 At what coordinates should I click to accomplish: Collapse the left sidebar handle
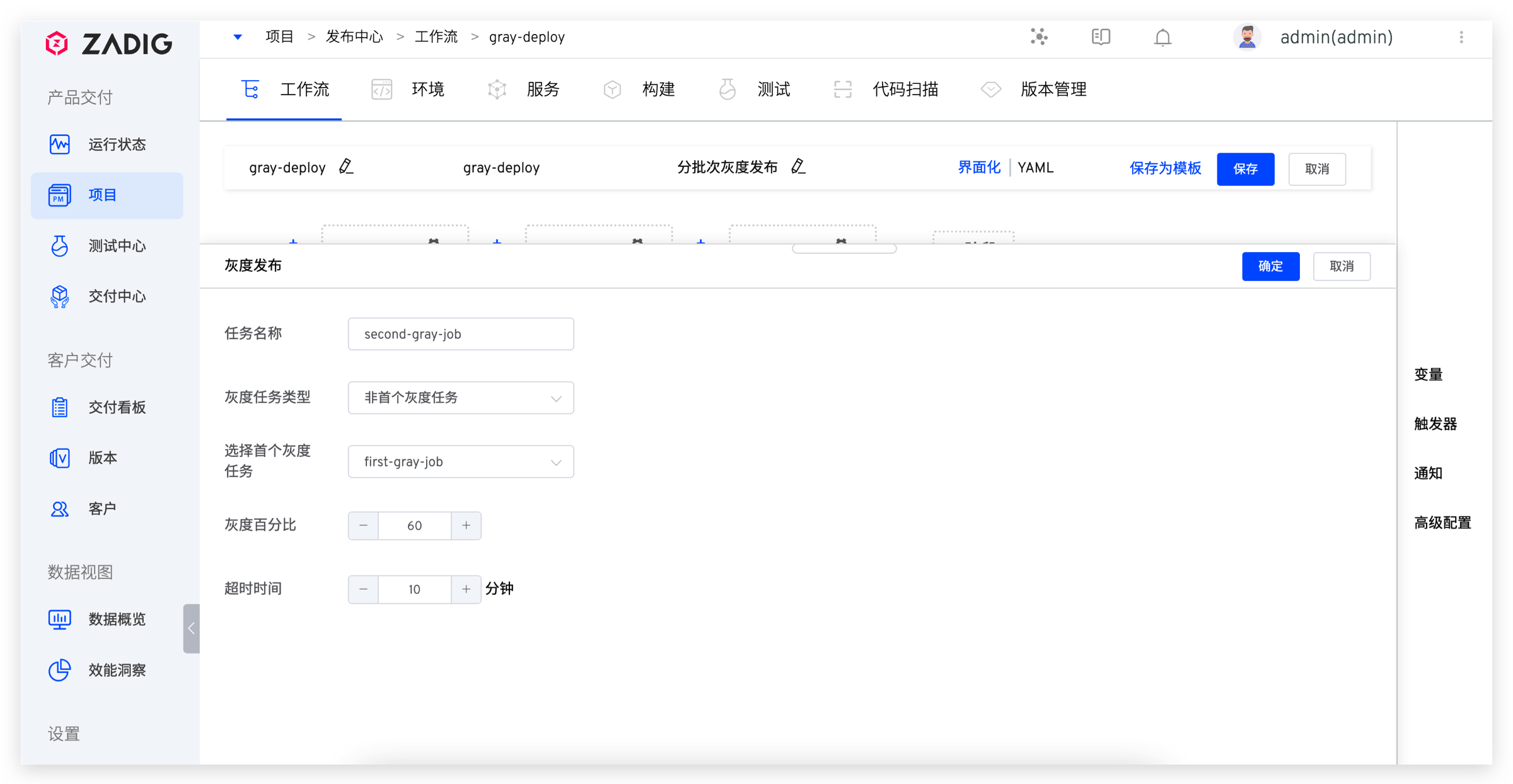coord(191,628)
